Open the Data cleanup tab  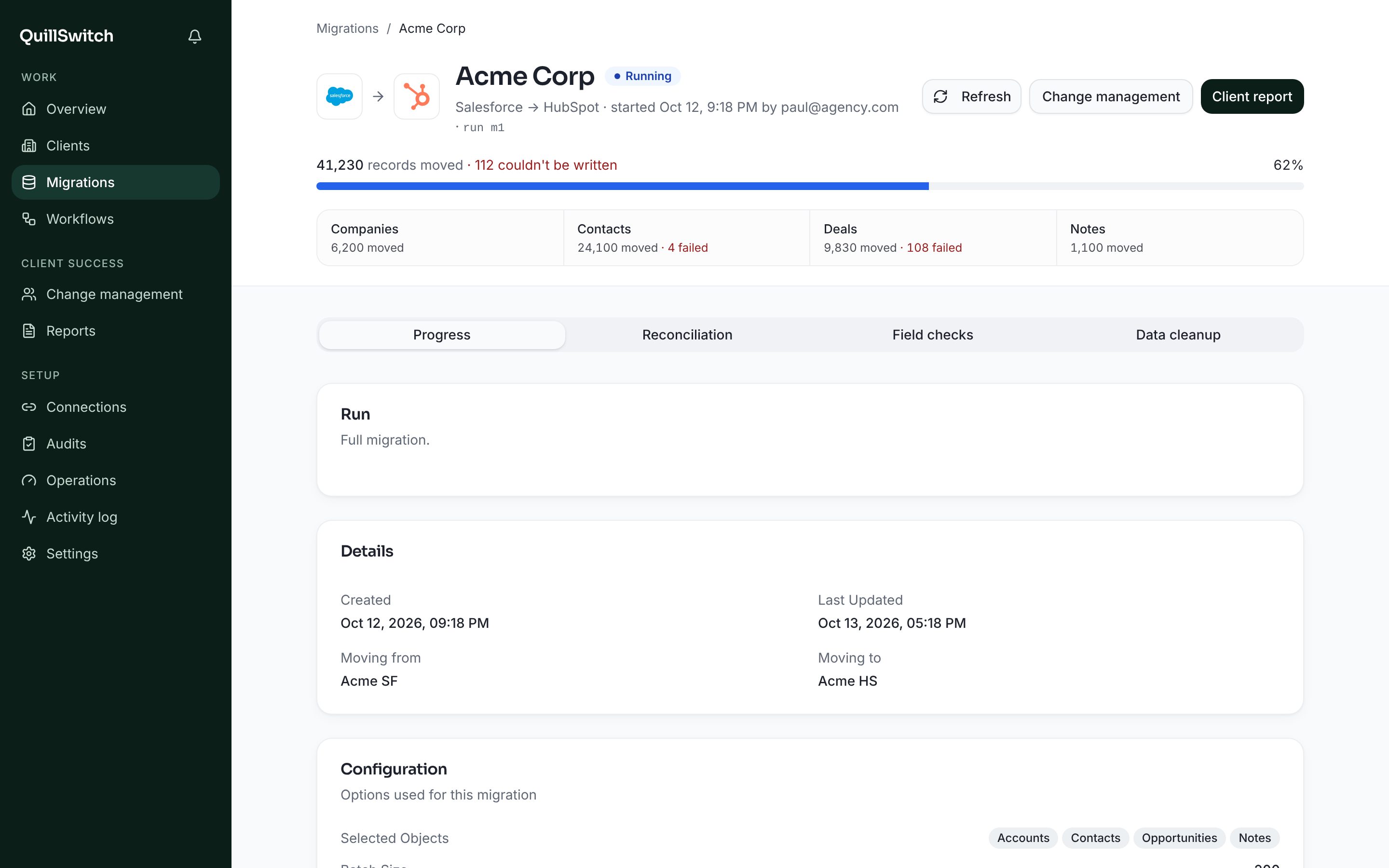(x=1178, y=335)
